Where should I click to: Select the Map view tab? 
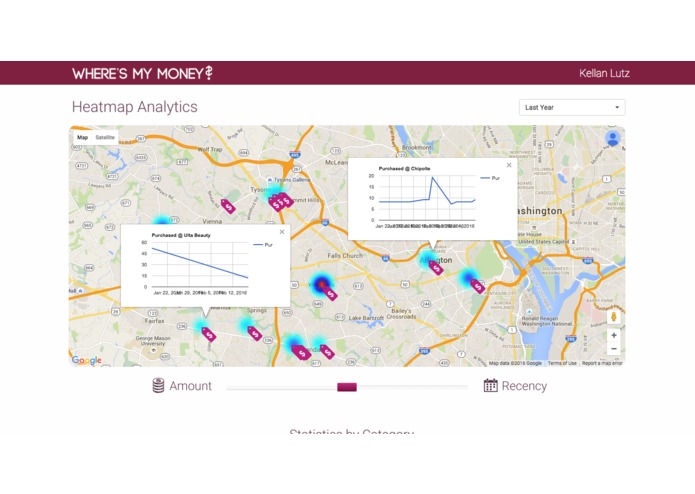82,137
